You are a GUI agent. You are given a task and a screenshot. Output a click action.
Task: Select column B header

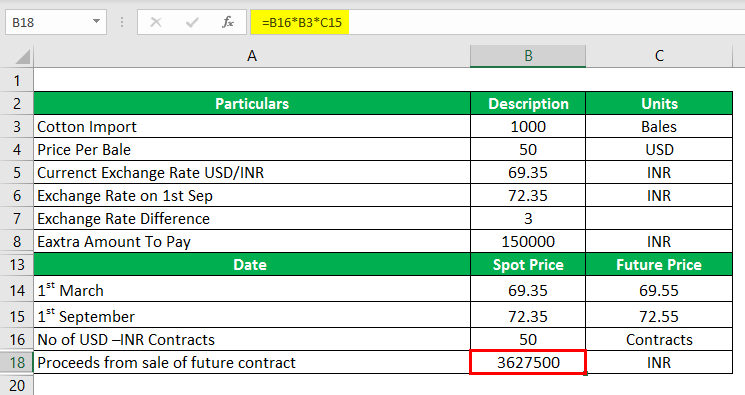[528, 56]
